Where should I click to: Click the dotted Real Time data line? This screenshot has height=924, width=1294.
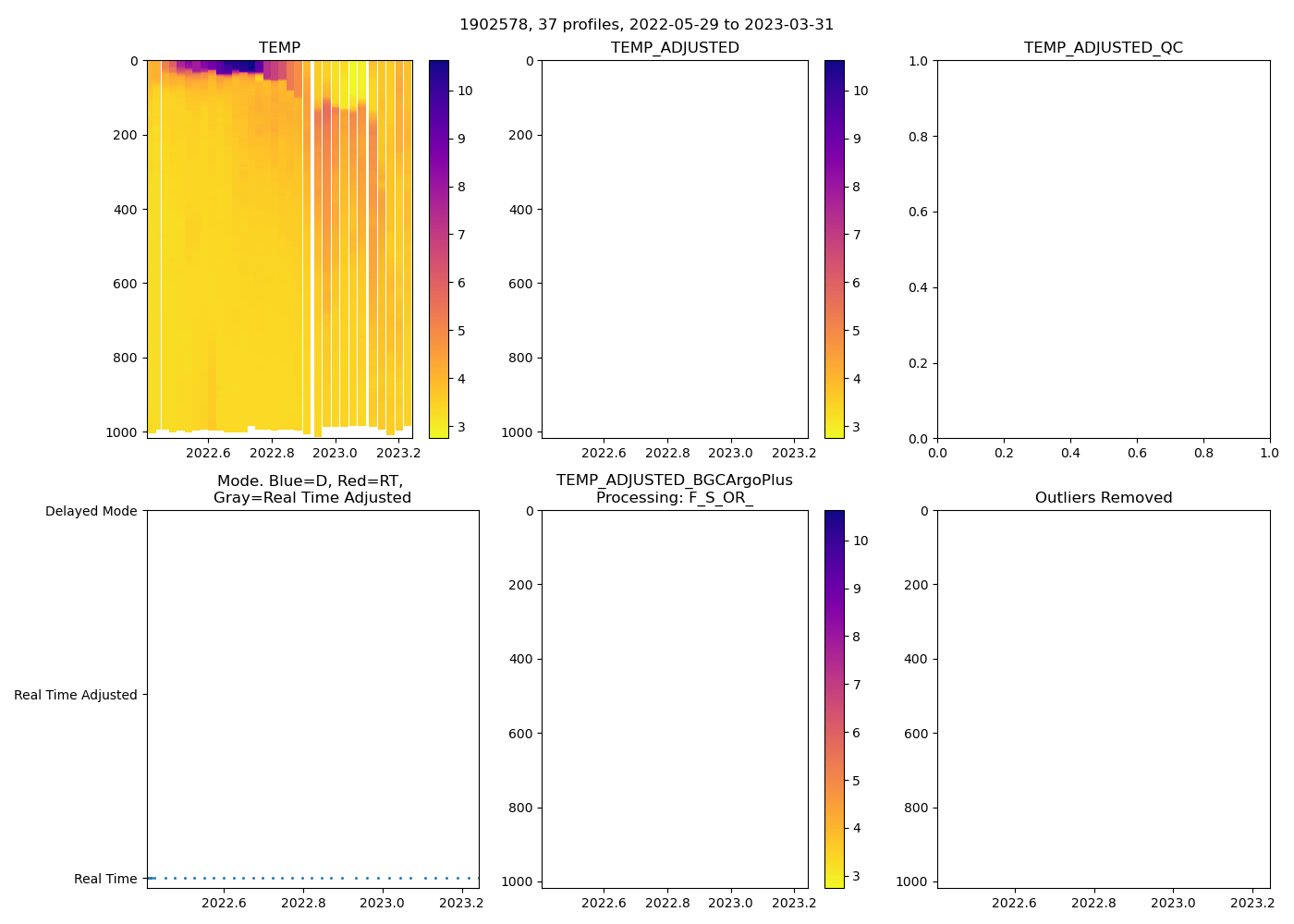pos(312,878)
